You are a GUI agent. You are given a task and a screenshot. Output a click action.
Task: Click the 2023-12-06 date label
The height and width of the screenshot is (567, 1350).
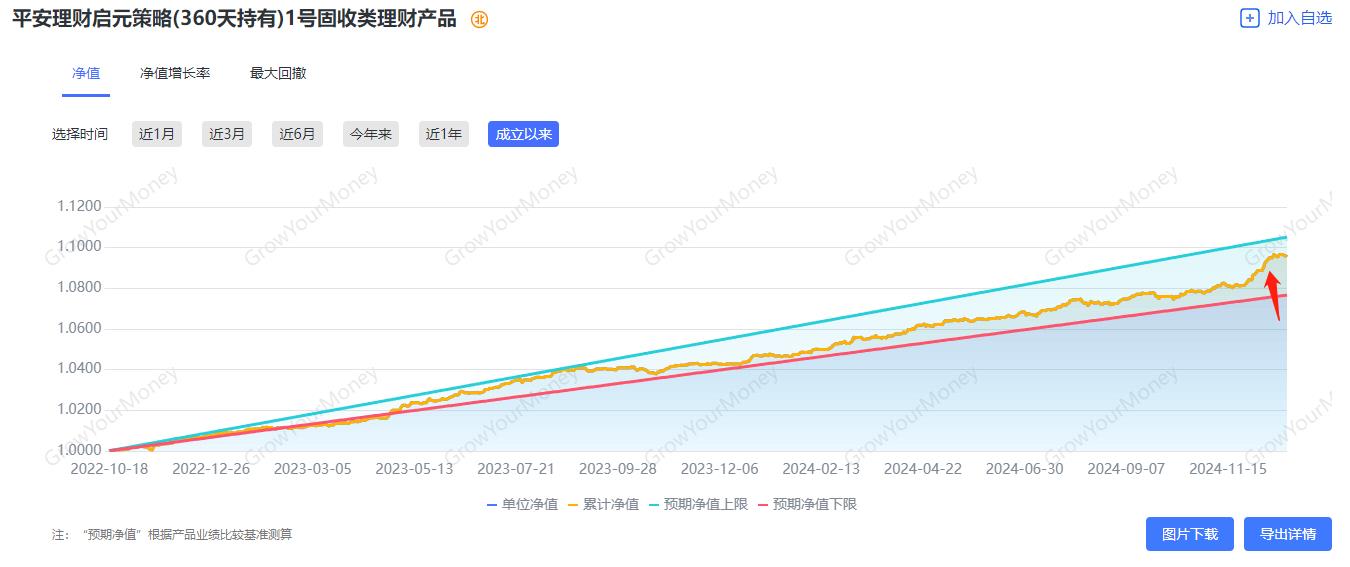(x=720, y=468)
